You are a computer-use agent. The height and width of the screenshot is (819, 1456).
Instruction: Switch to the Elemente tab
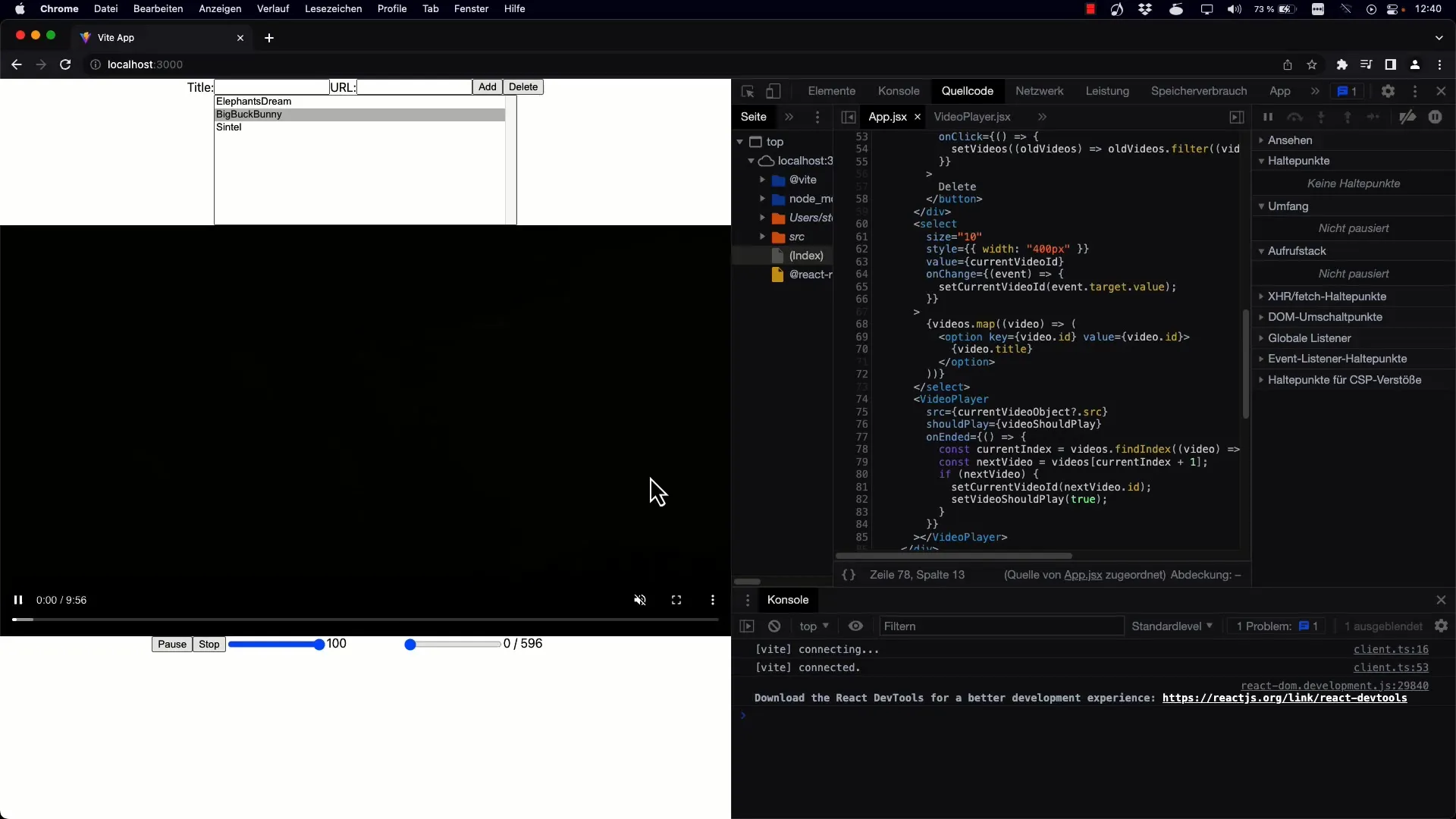tap(832, 91)
